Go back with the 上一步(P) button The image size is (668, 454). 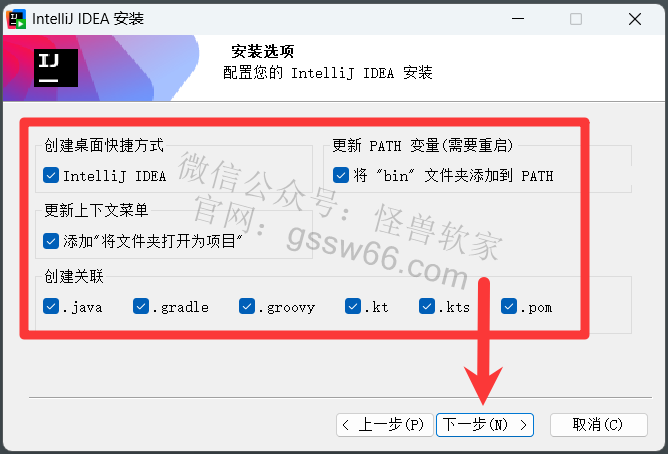point(385,425)
